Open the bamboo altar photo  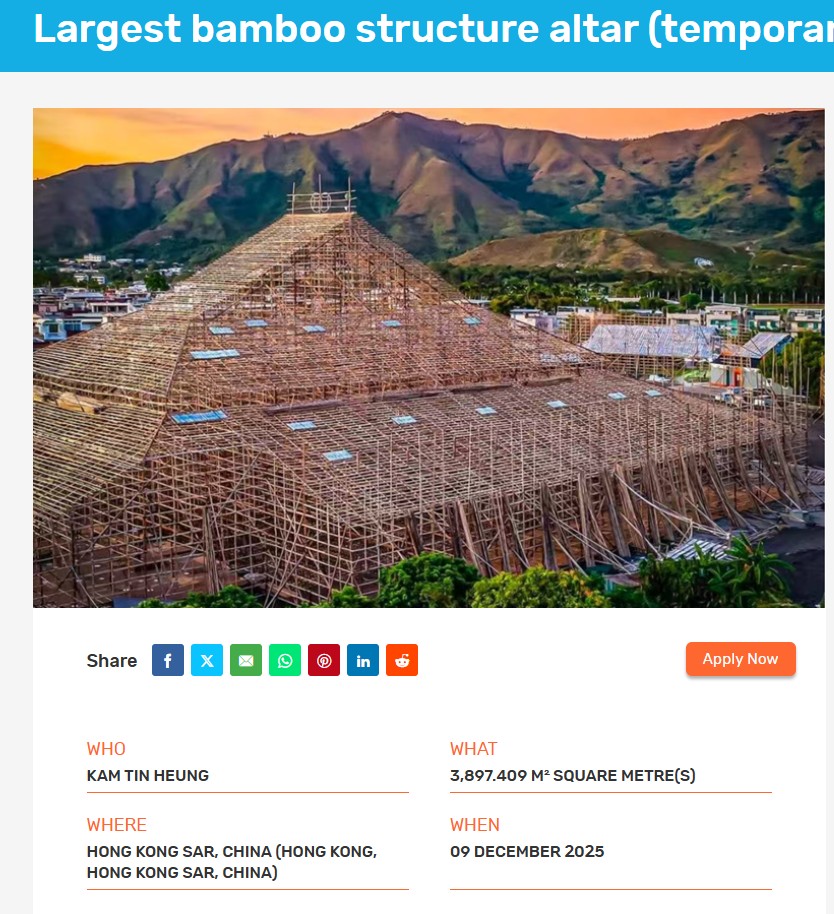[428, 358]
